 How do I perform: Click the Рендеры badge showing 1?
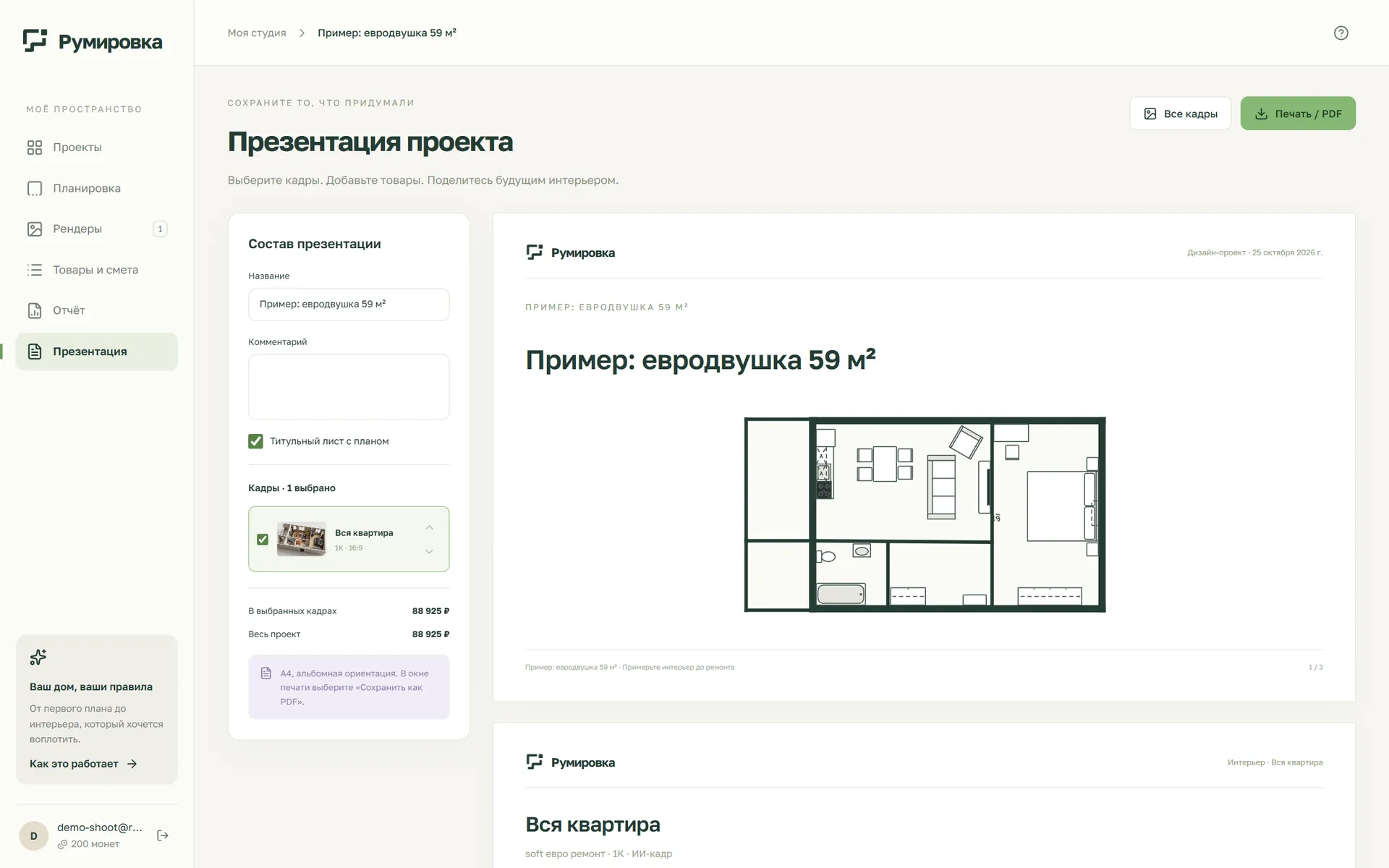[x=160, y=229]
